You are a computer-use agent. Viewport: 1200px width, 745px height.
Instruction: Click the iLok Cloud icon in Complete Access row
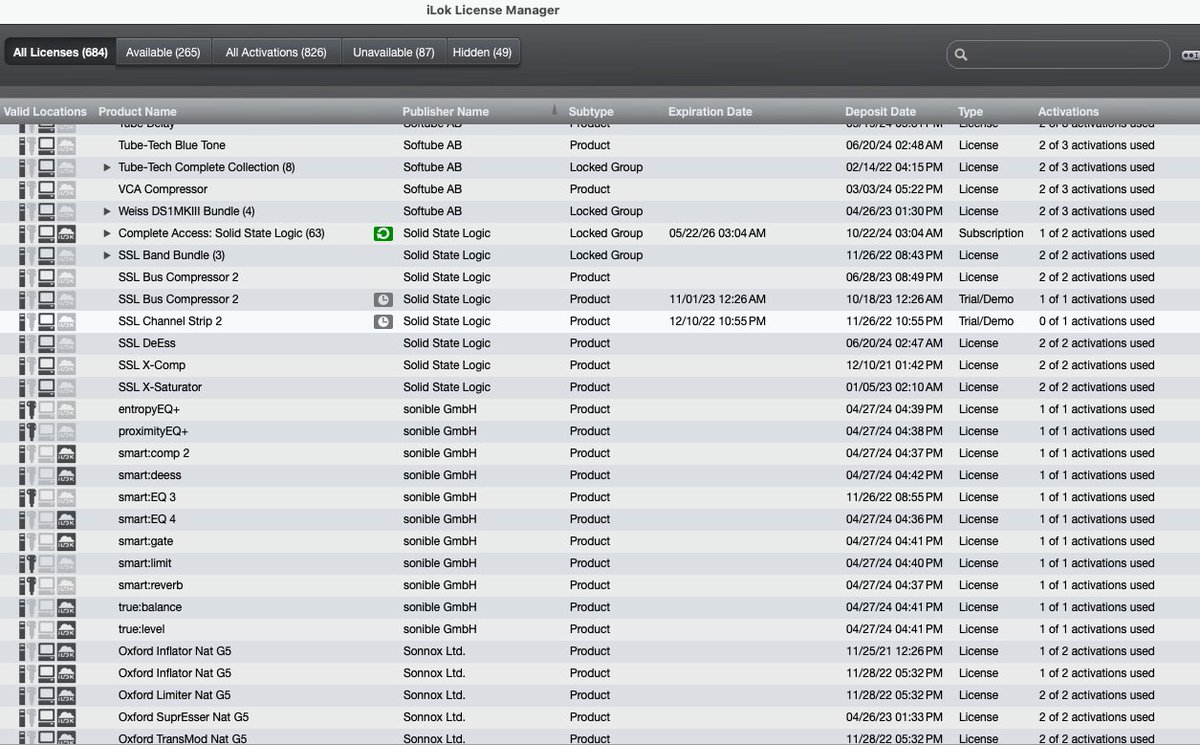click(66, 233)
